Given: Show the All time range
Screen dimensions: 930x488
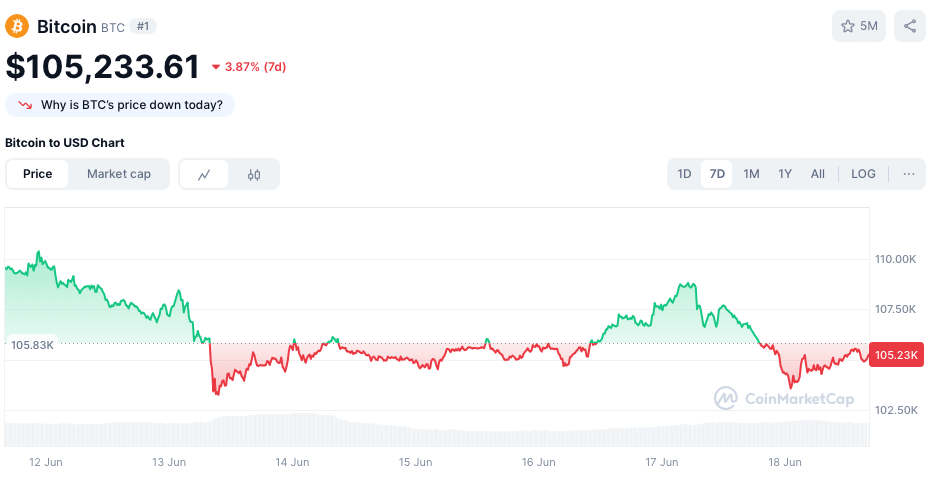Looking at the screenshot, I should [x=818, y=174].
